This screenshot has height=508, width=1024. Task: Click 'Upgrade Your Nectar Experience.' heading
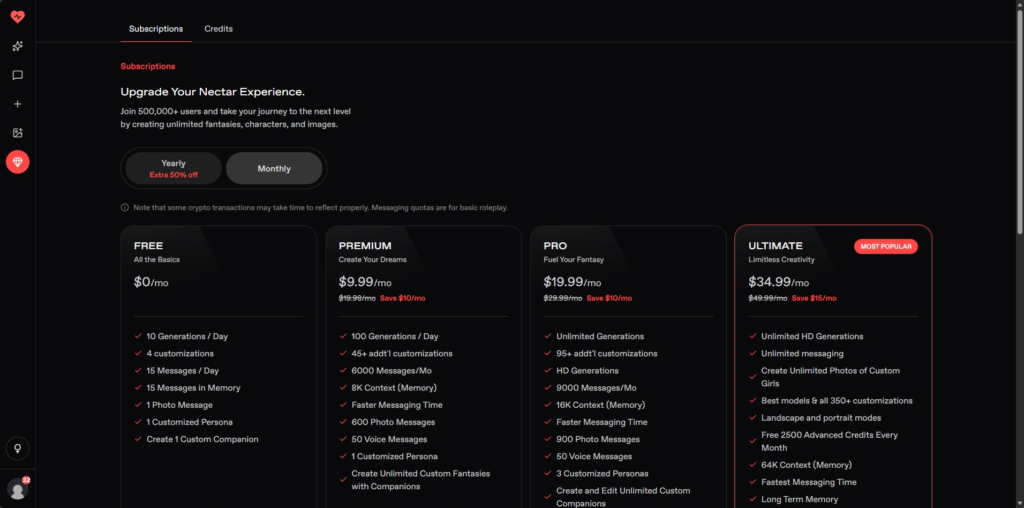212,92
